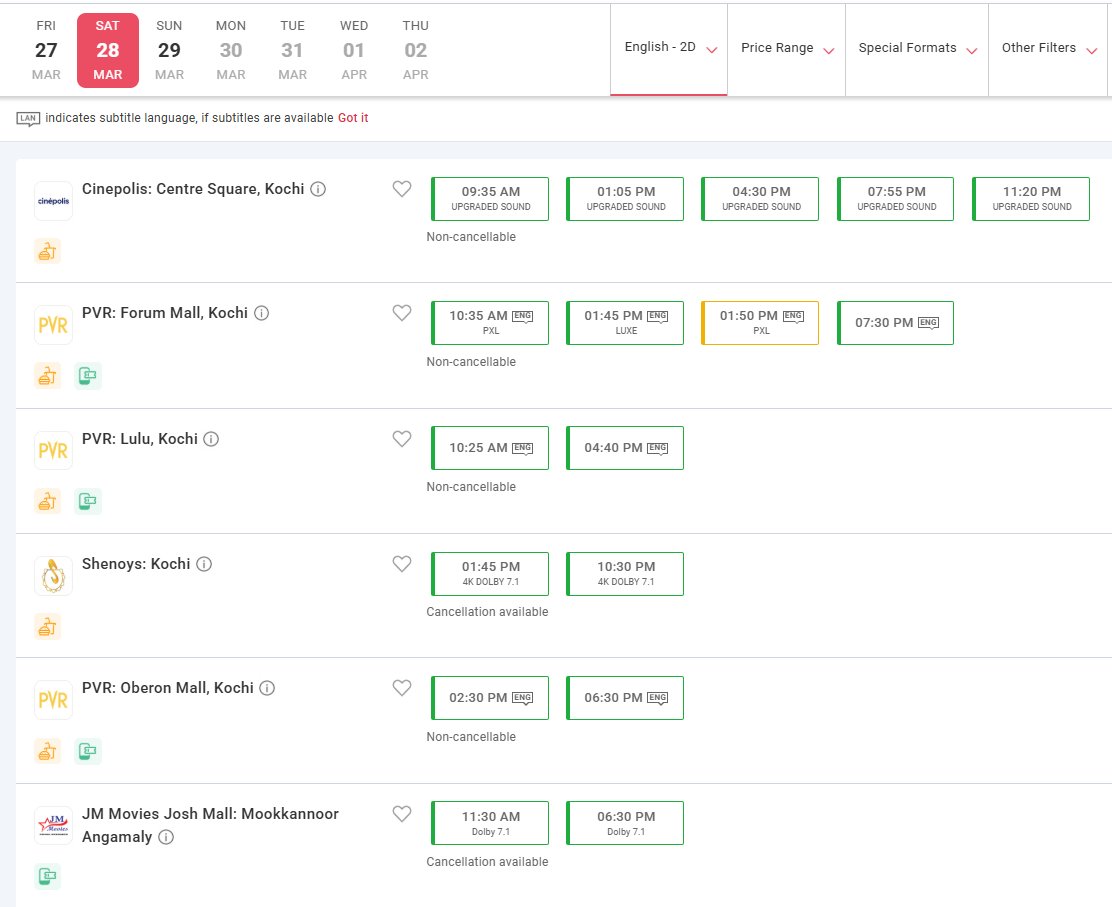The image size is (1112, 907).
Task: Select Friday 27 Mar date
Action: 46,50
